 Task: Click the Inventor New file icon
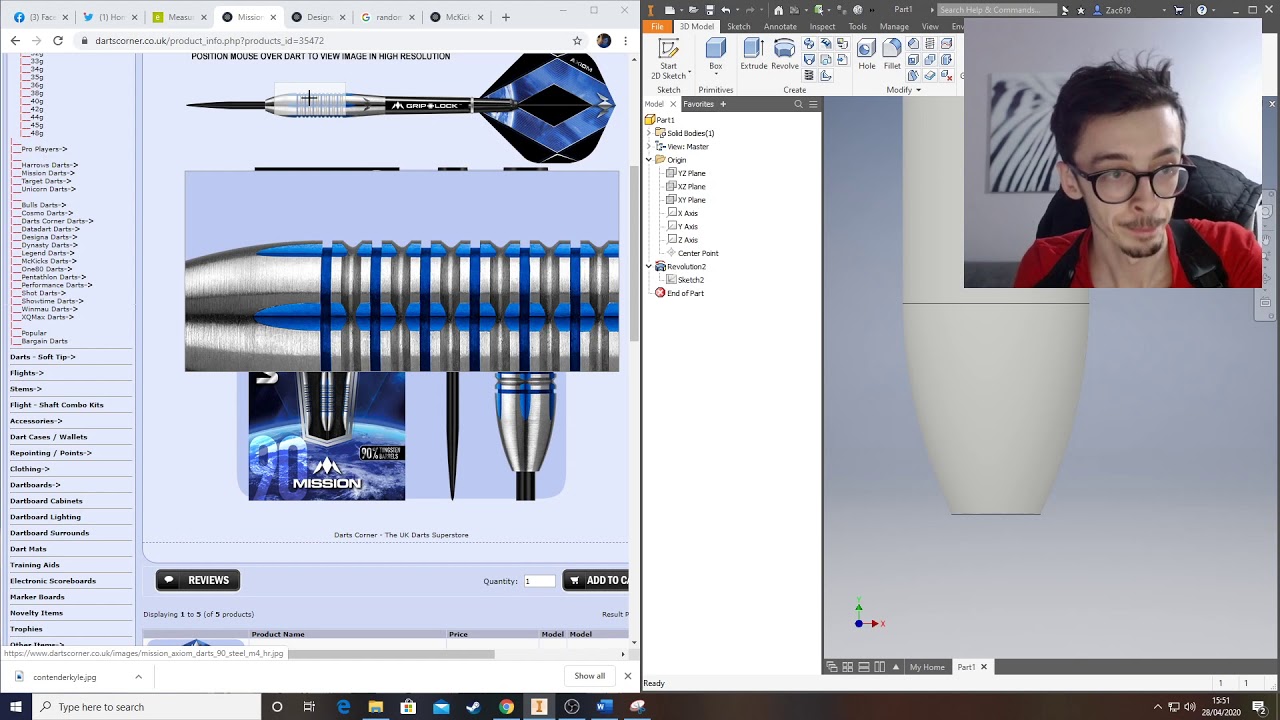[671, 10]
